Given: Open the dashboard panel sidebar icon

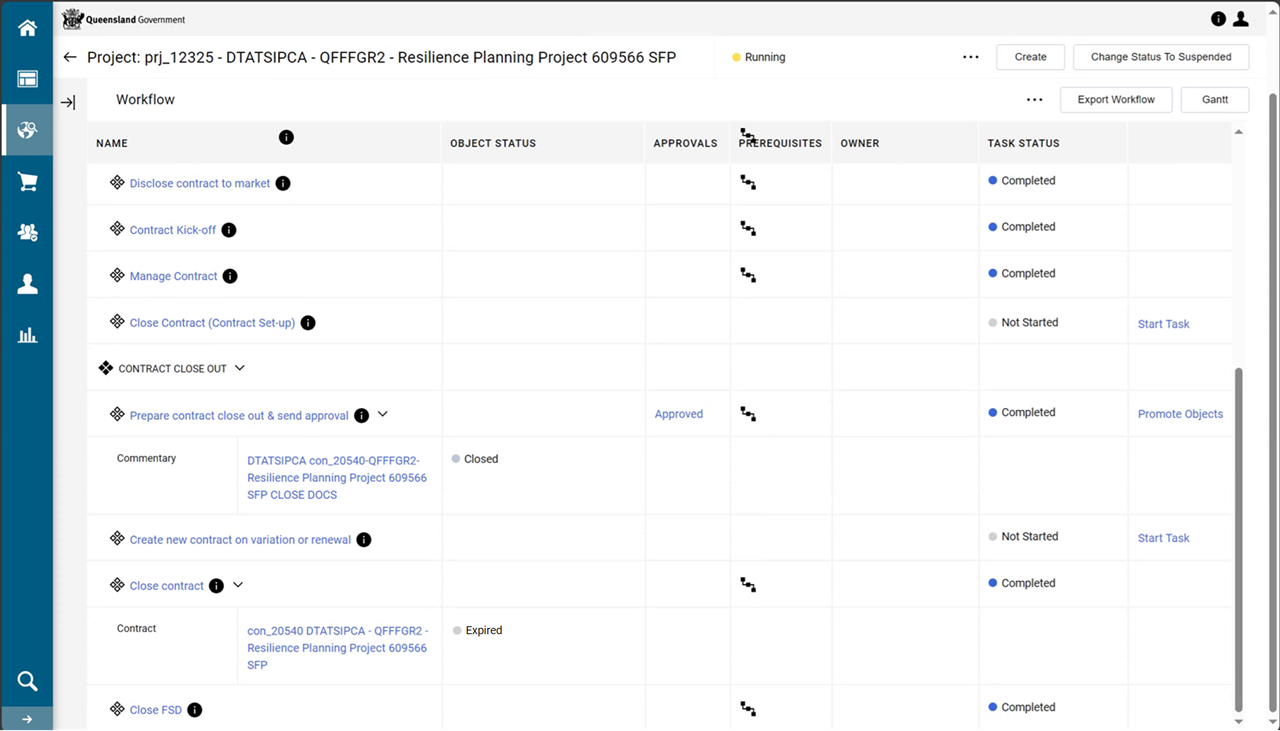Looking at the screenshot, I should pyautogui.click(x=27, y=79).
